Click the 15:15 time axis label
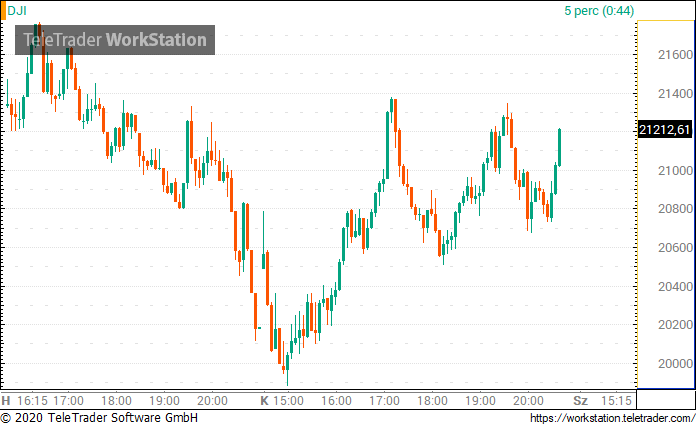The width and height of the screenshot is (696, 427). click(616, 401)
